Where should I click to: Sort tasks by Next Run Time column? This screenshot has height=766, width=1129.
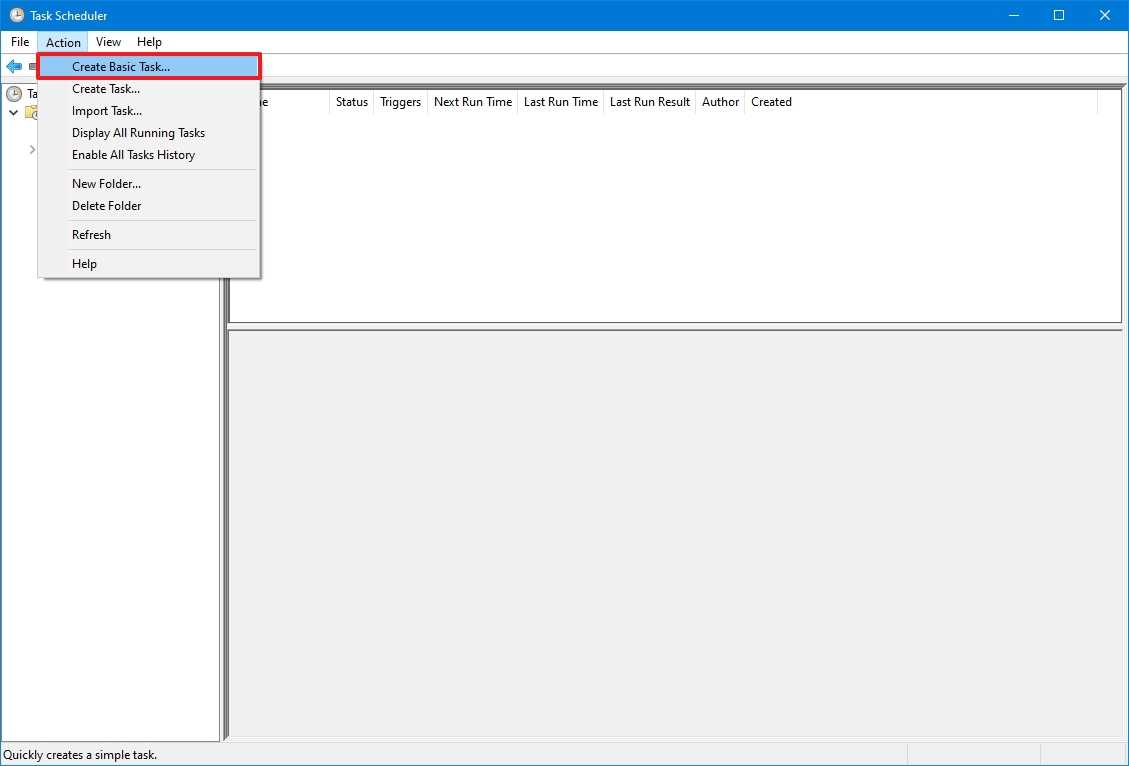pos(472,102)
